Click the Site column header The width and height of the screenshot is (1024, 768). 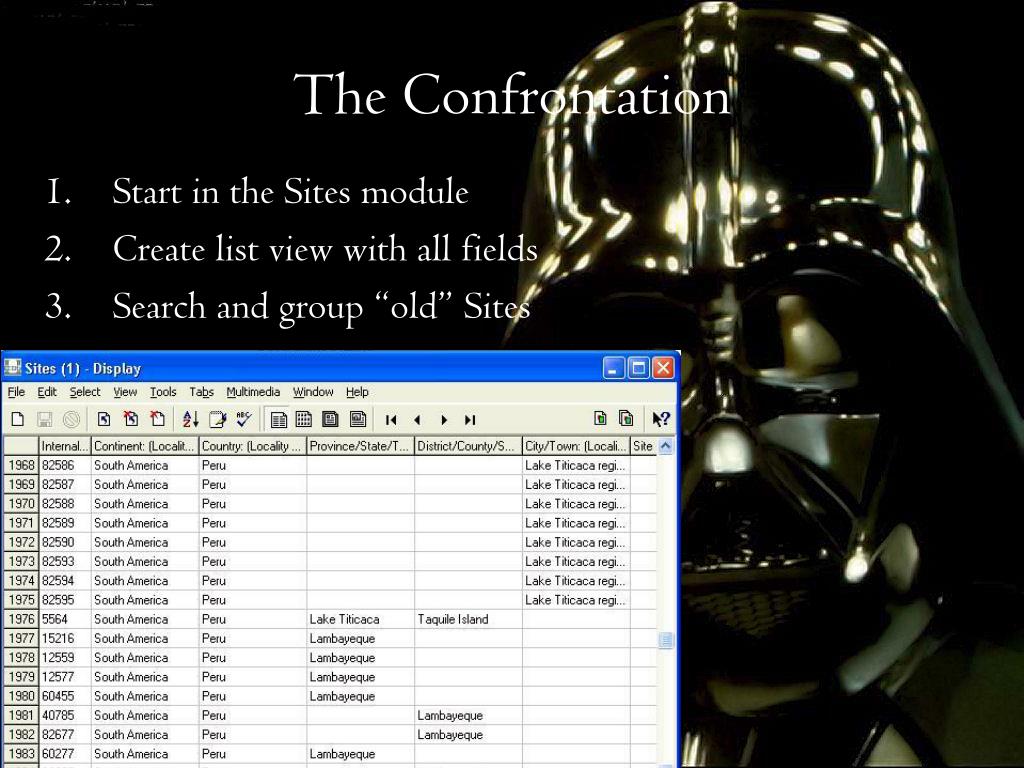coord(643,446)
